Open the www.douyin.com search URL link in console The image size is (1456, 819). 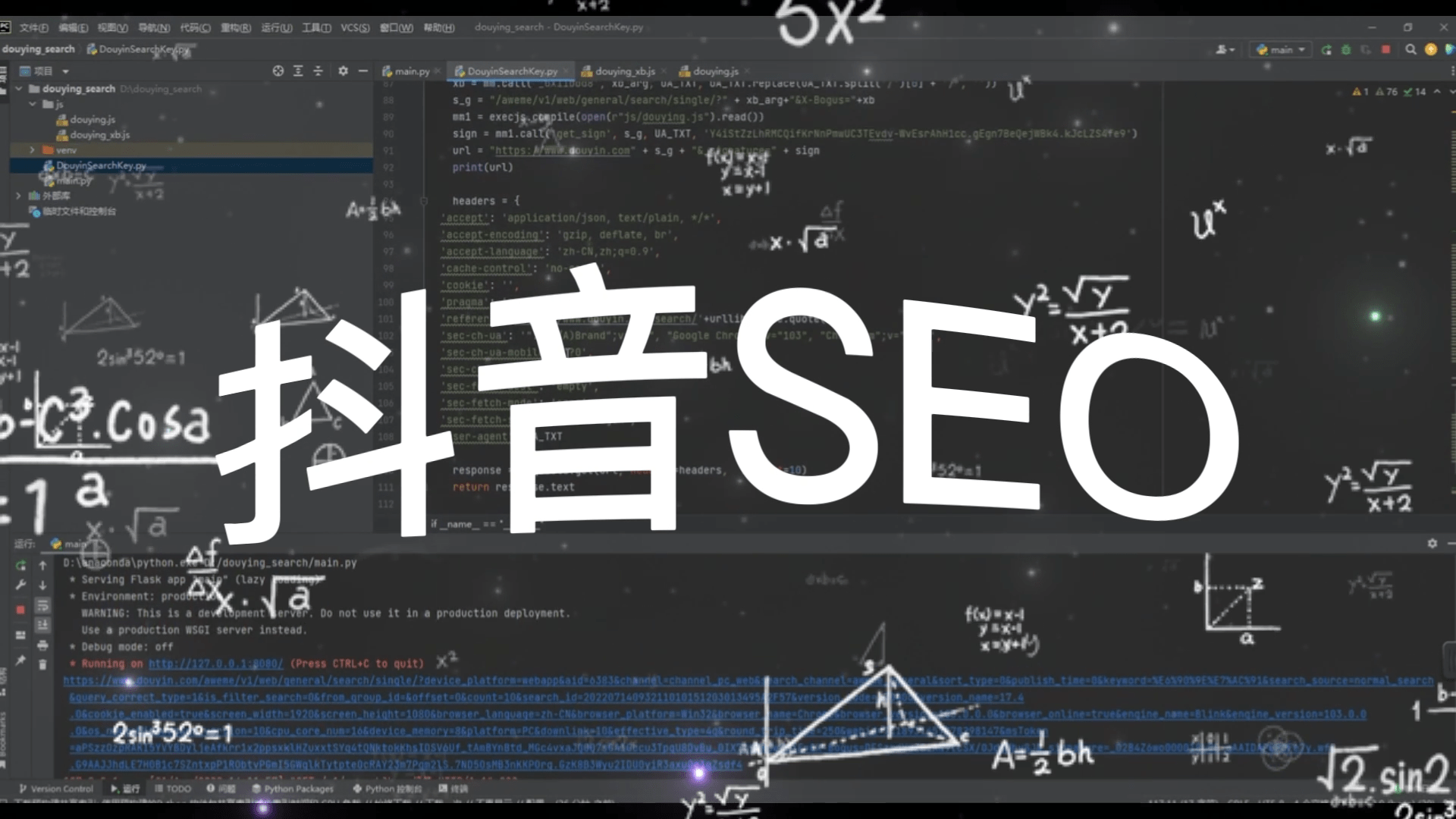(x=748, y=681)
